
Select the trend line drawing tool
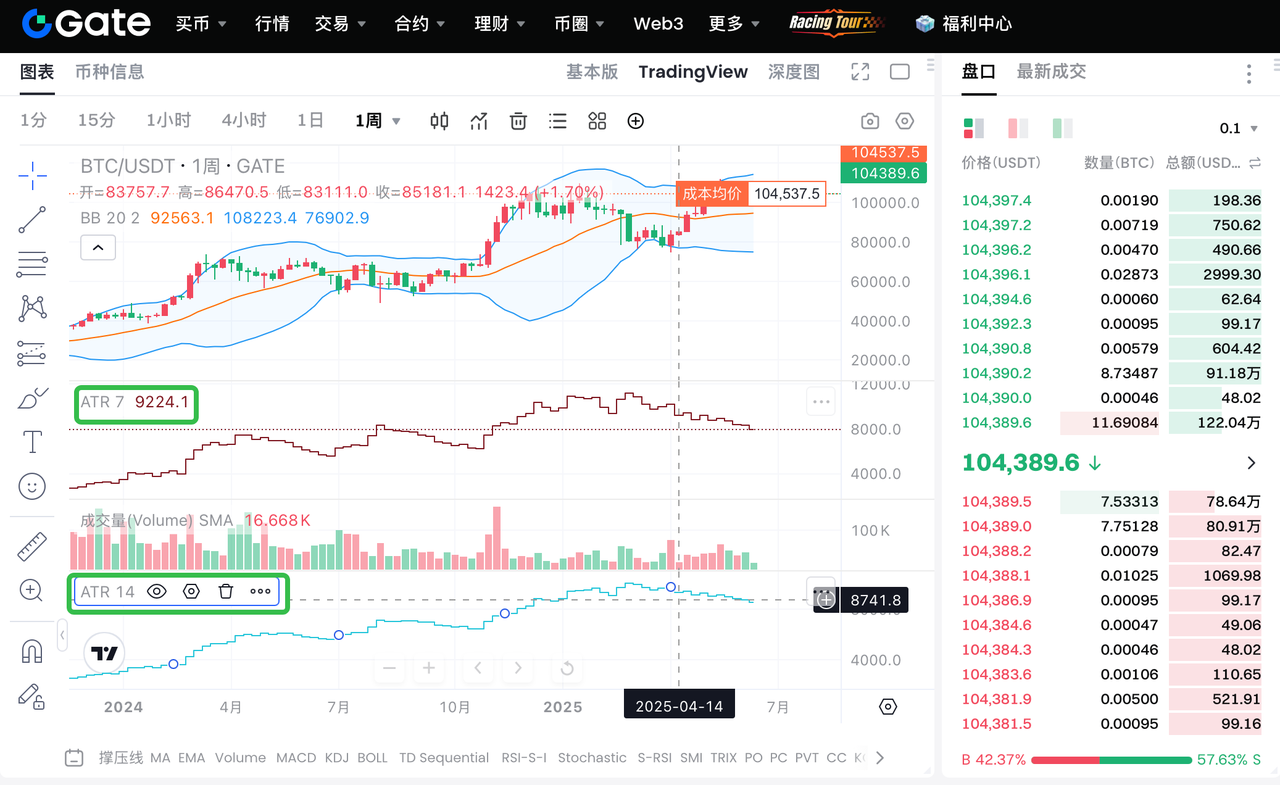point(32,219)
